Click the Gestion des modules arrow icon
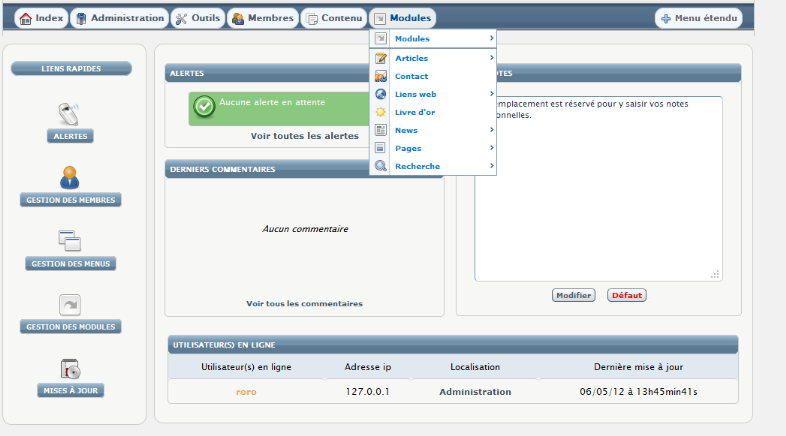Image resolution: width=786 pixels, height=436 pixels. [70, 304]
